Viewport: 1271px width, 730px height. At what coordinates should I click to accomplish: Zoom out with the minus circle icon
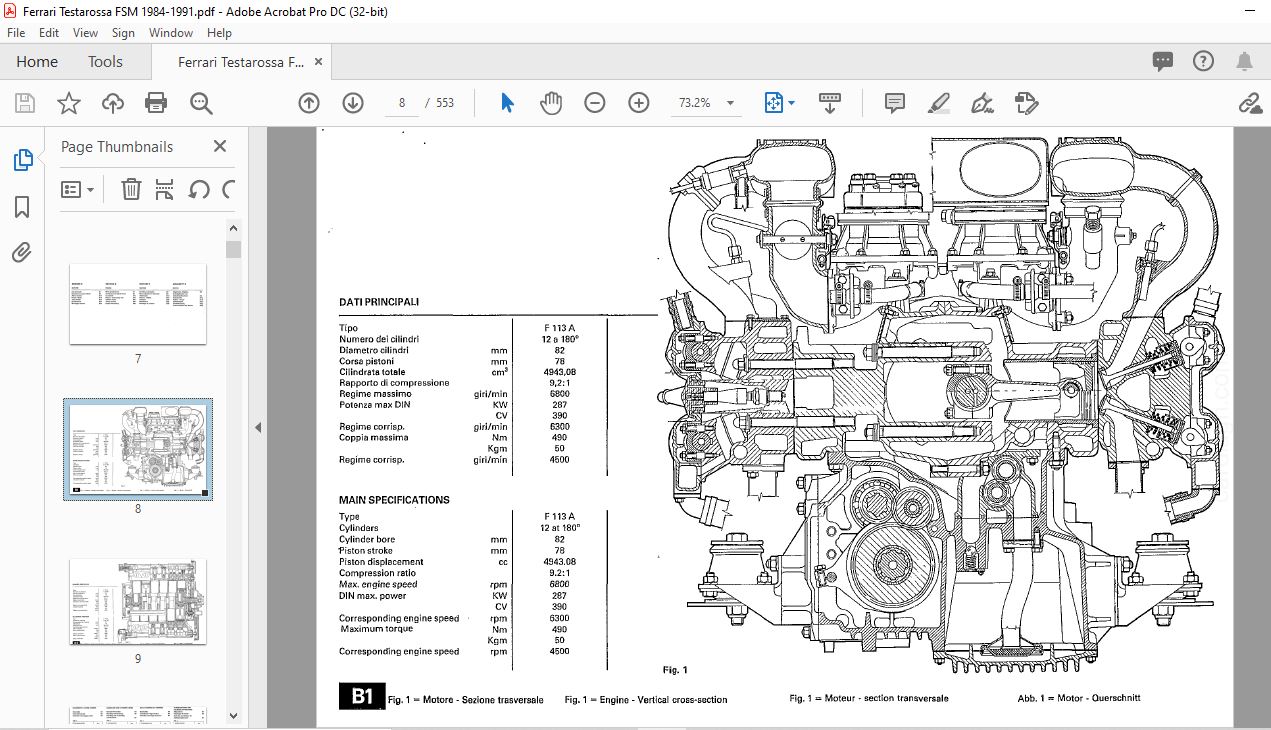pyautogui.click(x=595, y=103)
